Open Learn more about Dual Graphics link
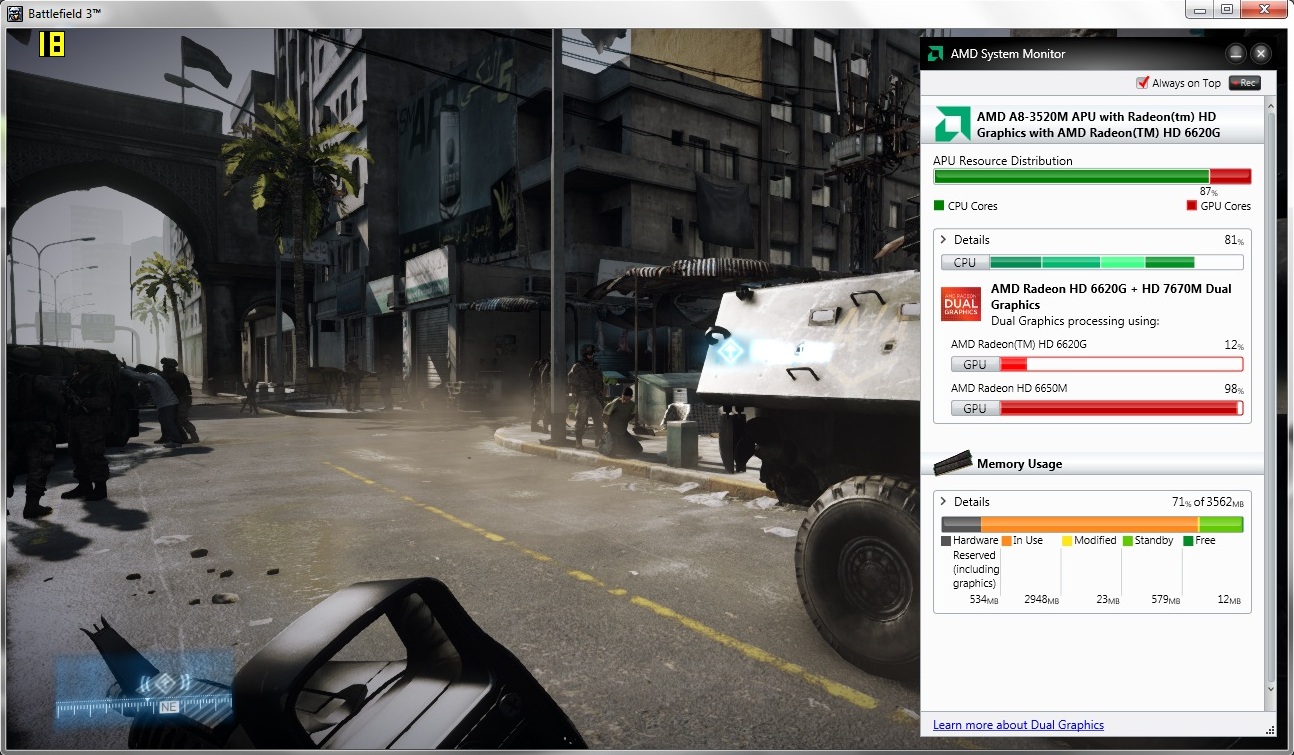 pos(1018,725)
